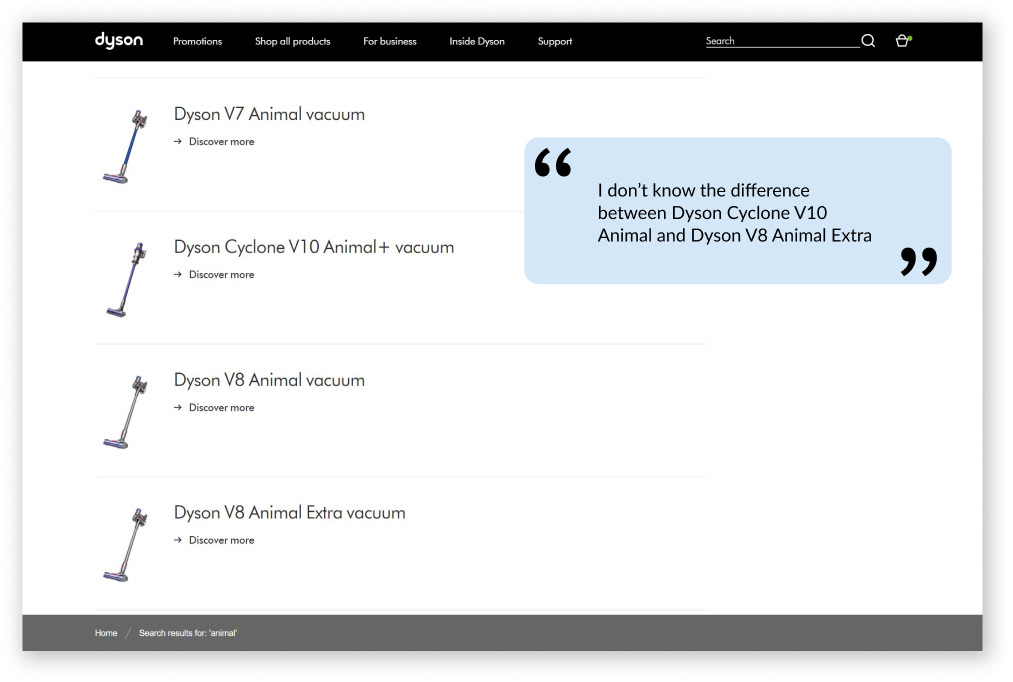Screen dimensions: 1013x682
Task: Open Dyson V8 Animal vacuum title
Action: [x=269, y=380]
